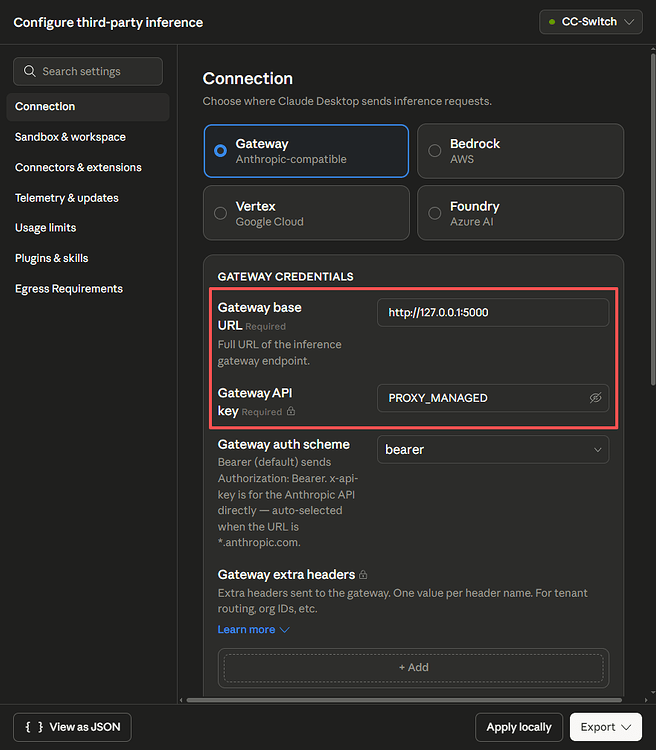Click the + Add header button
The width and height of the screenshot is (656, 750).
click(413, 667)
